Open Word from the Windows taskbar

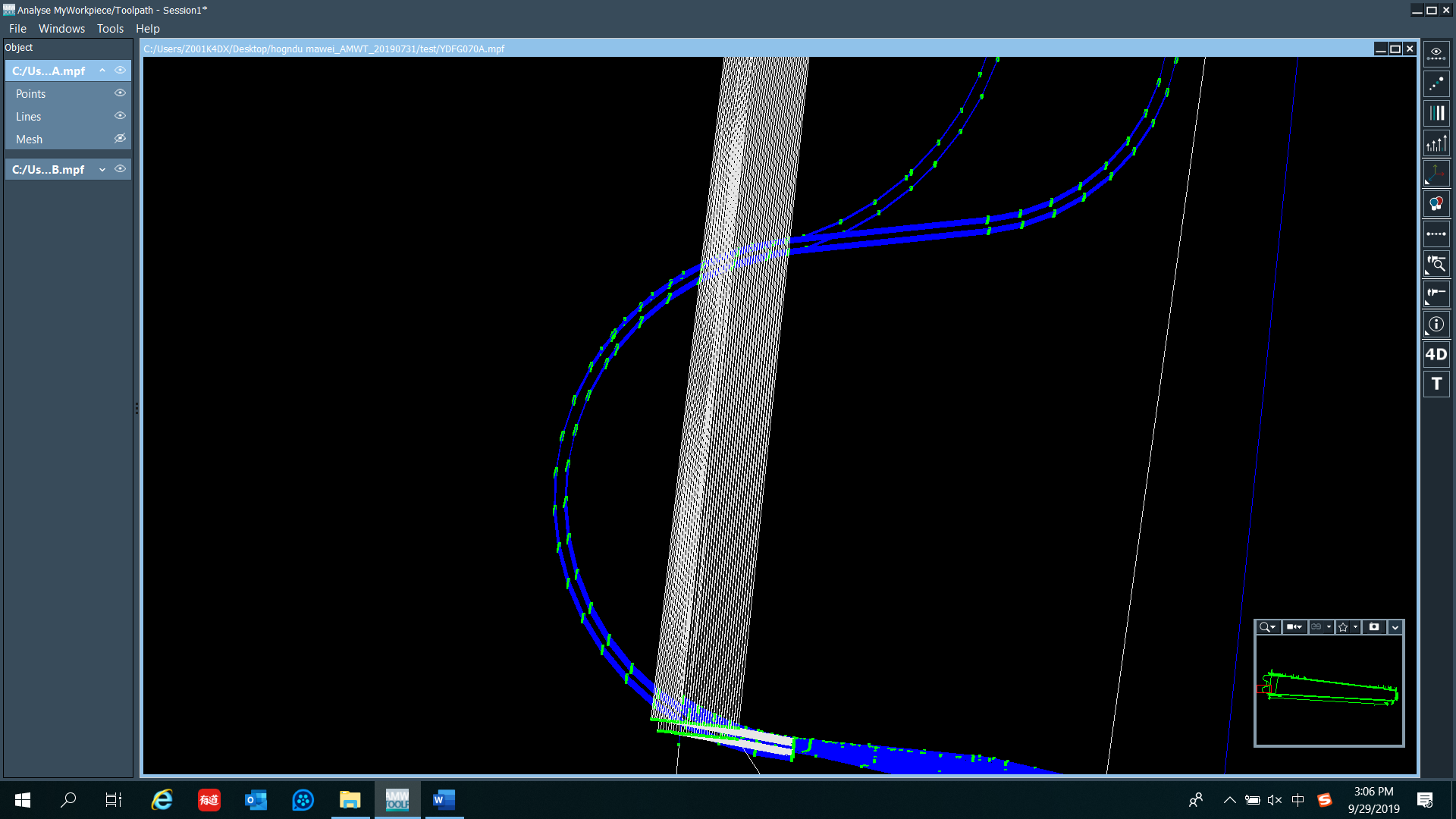click(444, 800)
